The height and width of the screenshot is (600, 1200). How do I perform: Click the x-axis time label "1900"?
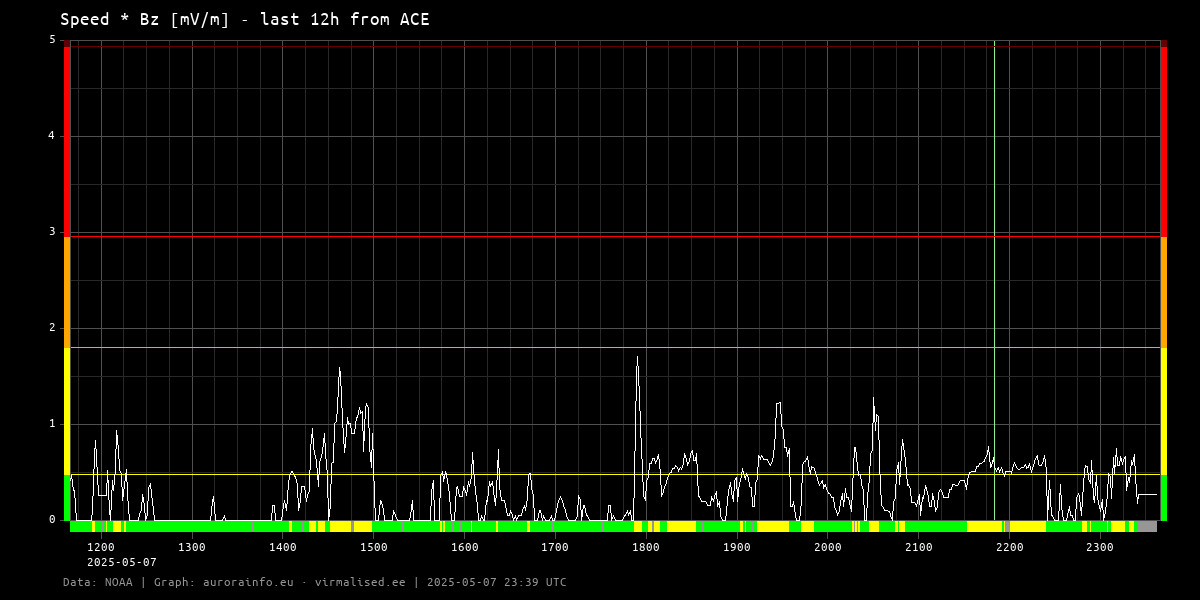737,547
